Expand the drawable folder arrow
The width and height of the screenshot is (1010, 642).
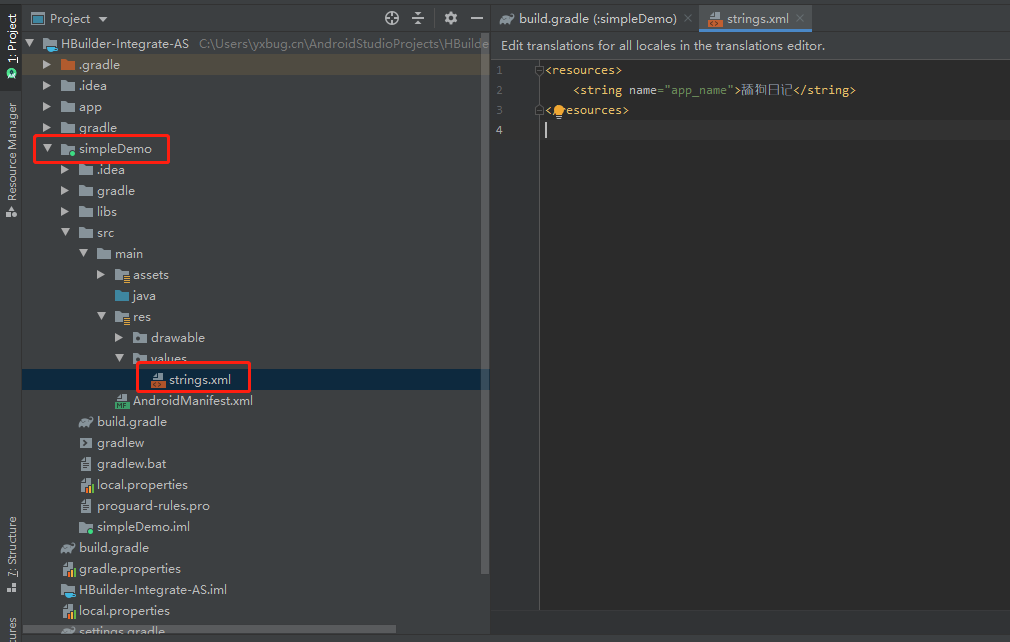(119, 338)
